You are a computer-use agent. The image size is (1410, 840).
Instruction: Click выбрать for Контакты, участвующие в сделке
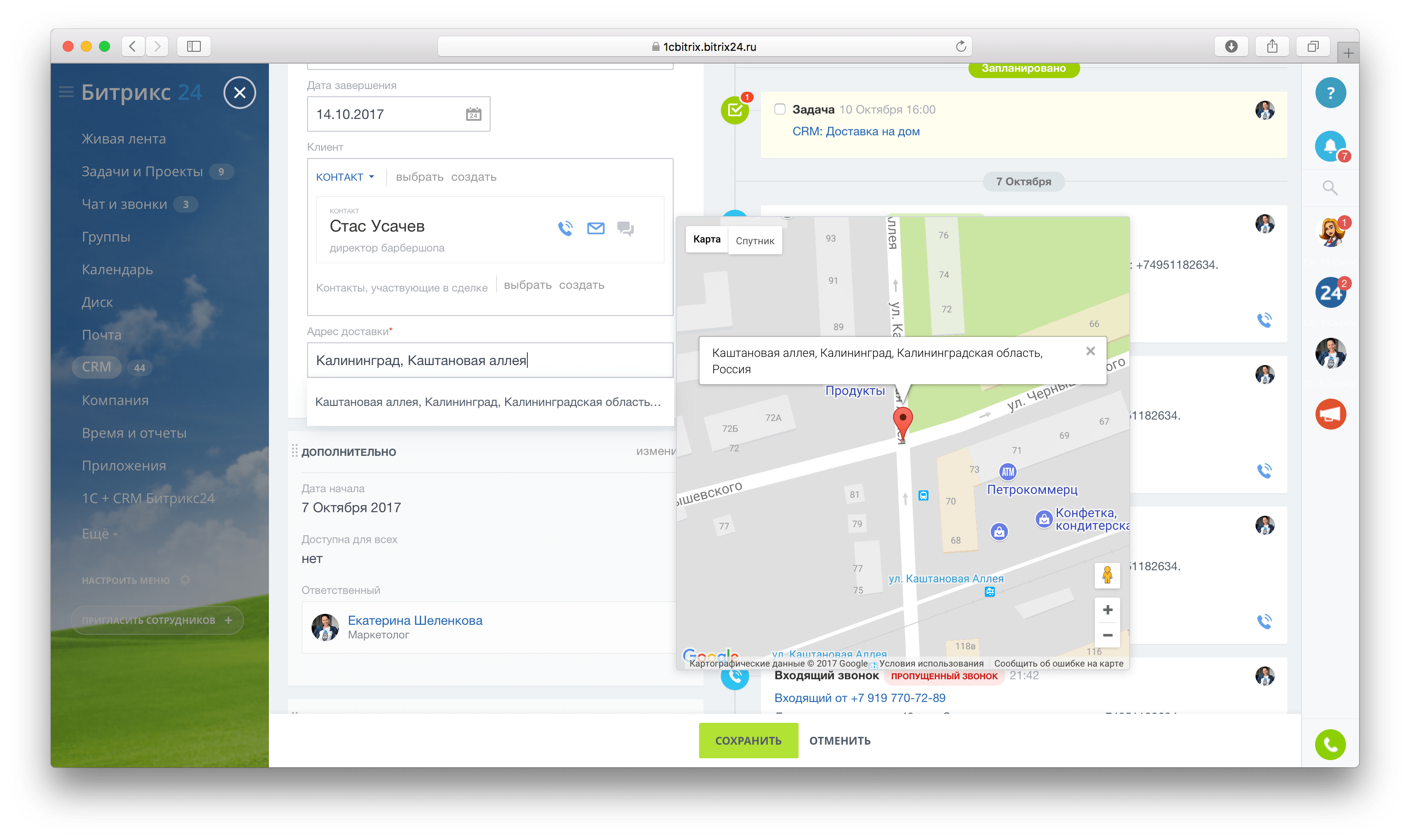tap(527, 285)
